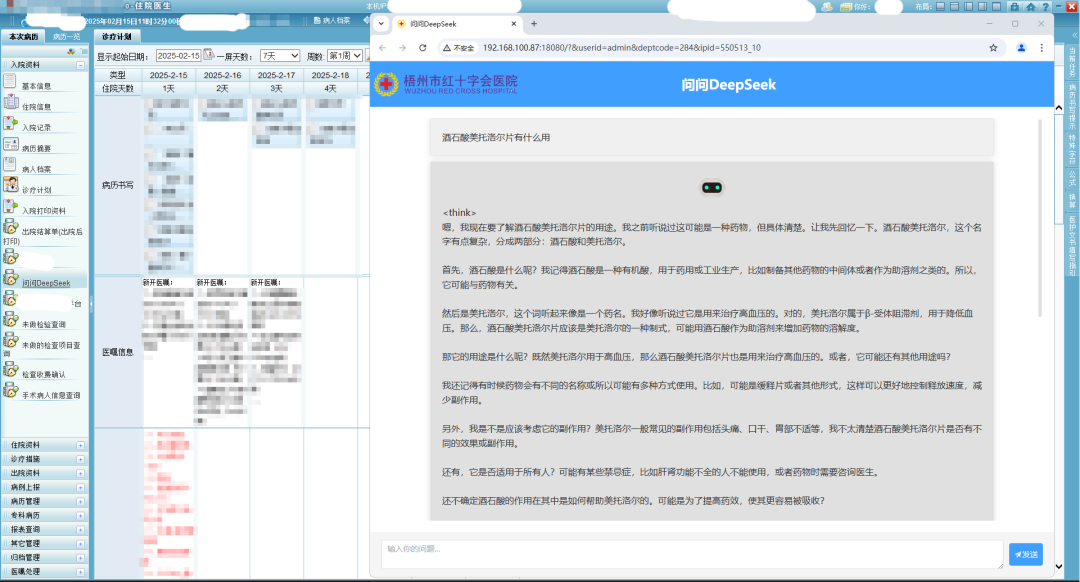The height and width of the screenshot is (582, 1080).
Task: Click the home icon in HIS title bar
Action: 1030,6
